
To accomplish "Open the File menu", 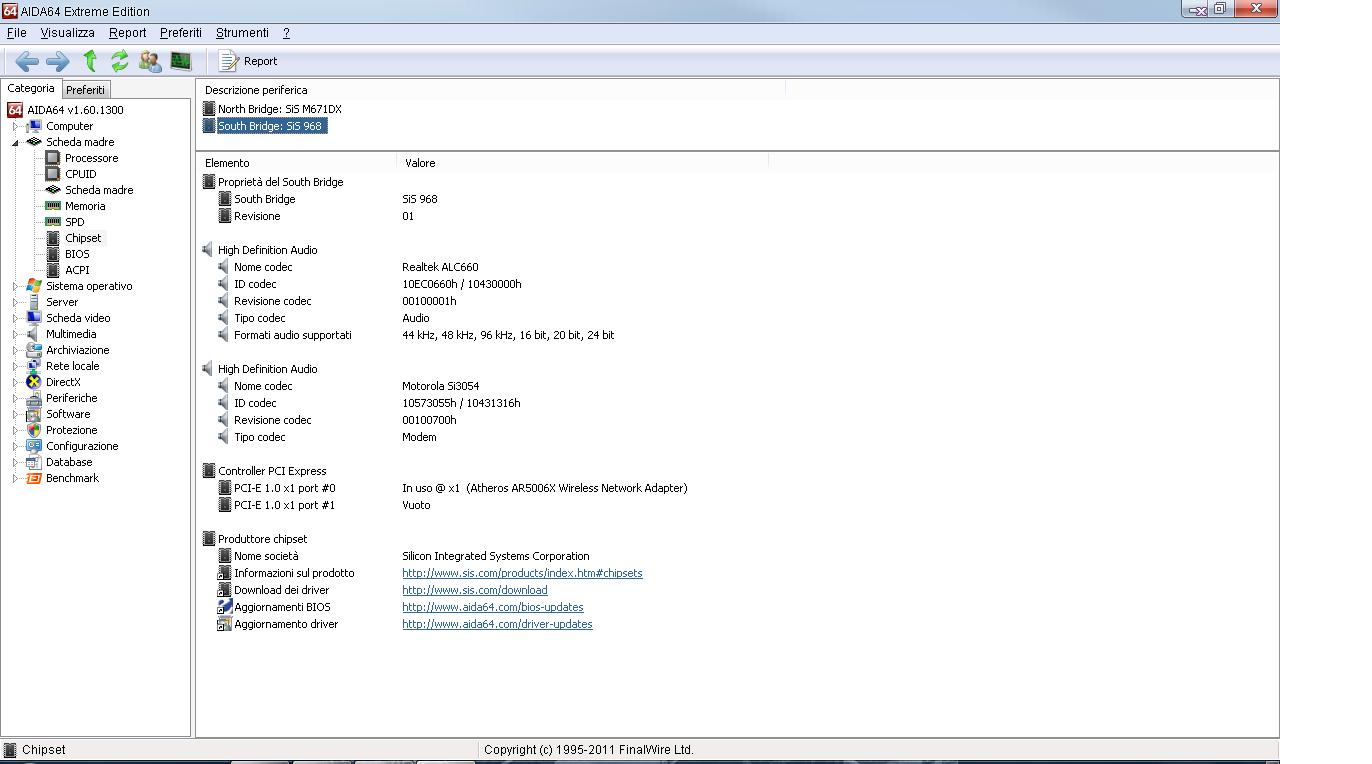I will click(x=16, y=33).
